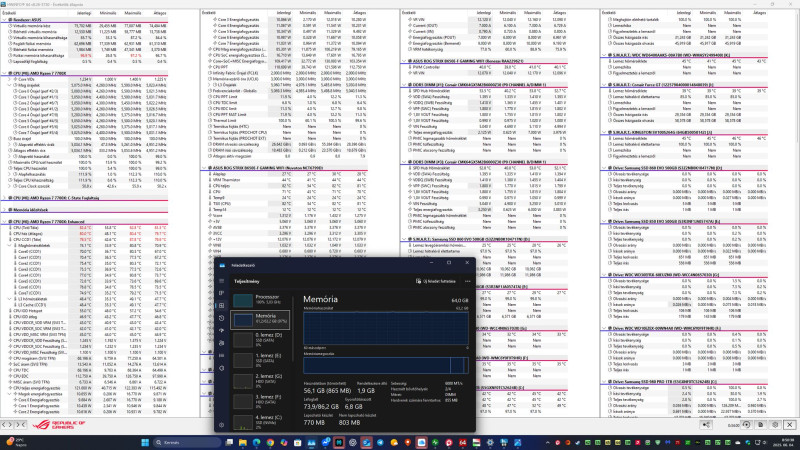The image size is (800, 450).
Task: Collapse CPU Enhanced sensor group
Action: (4, 222)
